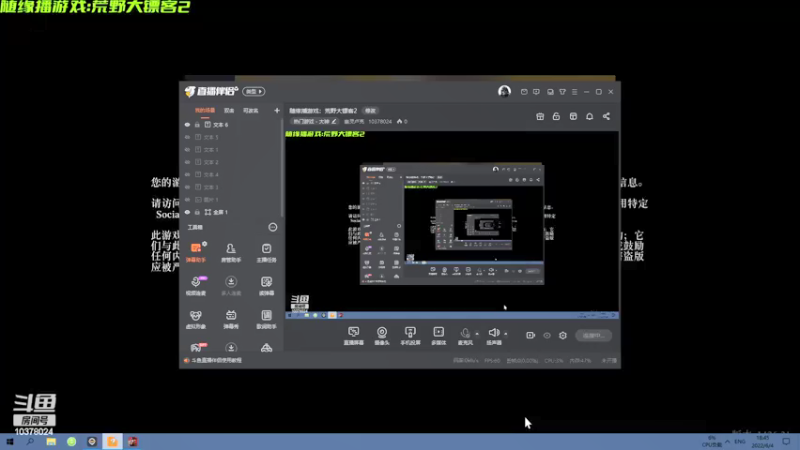The width and height of the screenshot is (800, 450).
Task: Click the gift box icon in header
Action: click(x=540, y=116)
